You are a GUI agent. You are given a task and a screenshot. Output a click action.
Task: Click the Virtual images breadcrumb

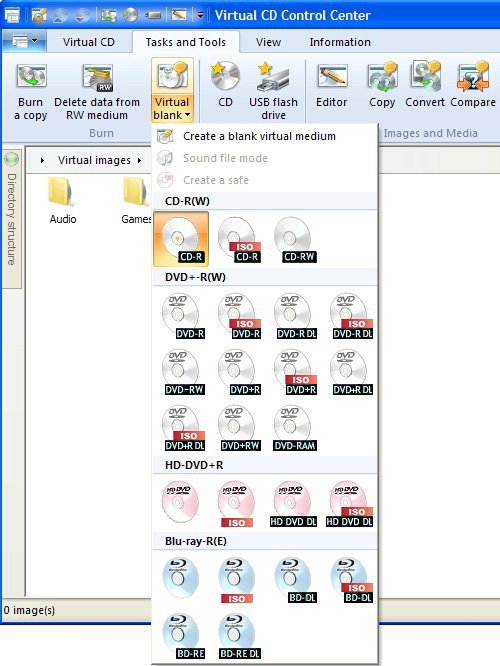click(94, 160)
